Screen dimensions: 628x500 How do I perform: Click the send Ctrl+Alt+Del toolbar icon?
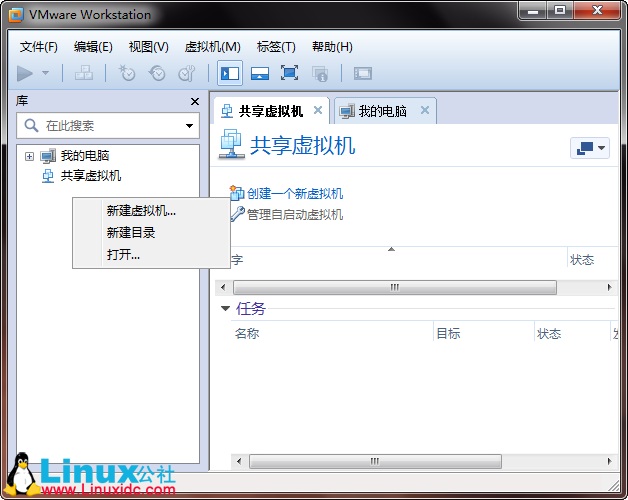click(x=84, y=73)
